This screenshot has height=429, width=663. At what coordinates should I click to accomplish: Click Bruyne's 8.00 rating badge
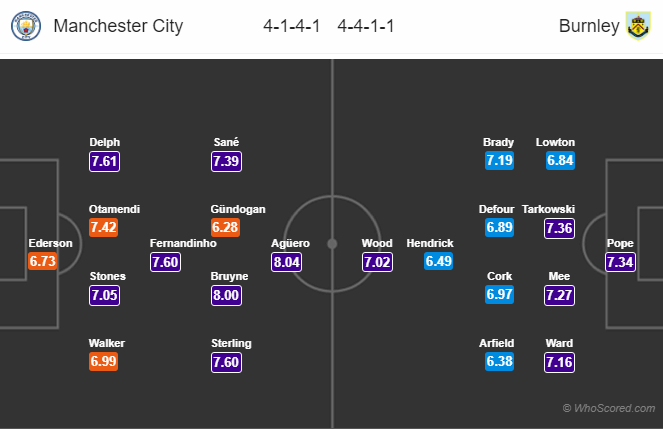coord(226,296)
